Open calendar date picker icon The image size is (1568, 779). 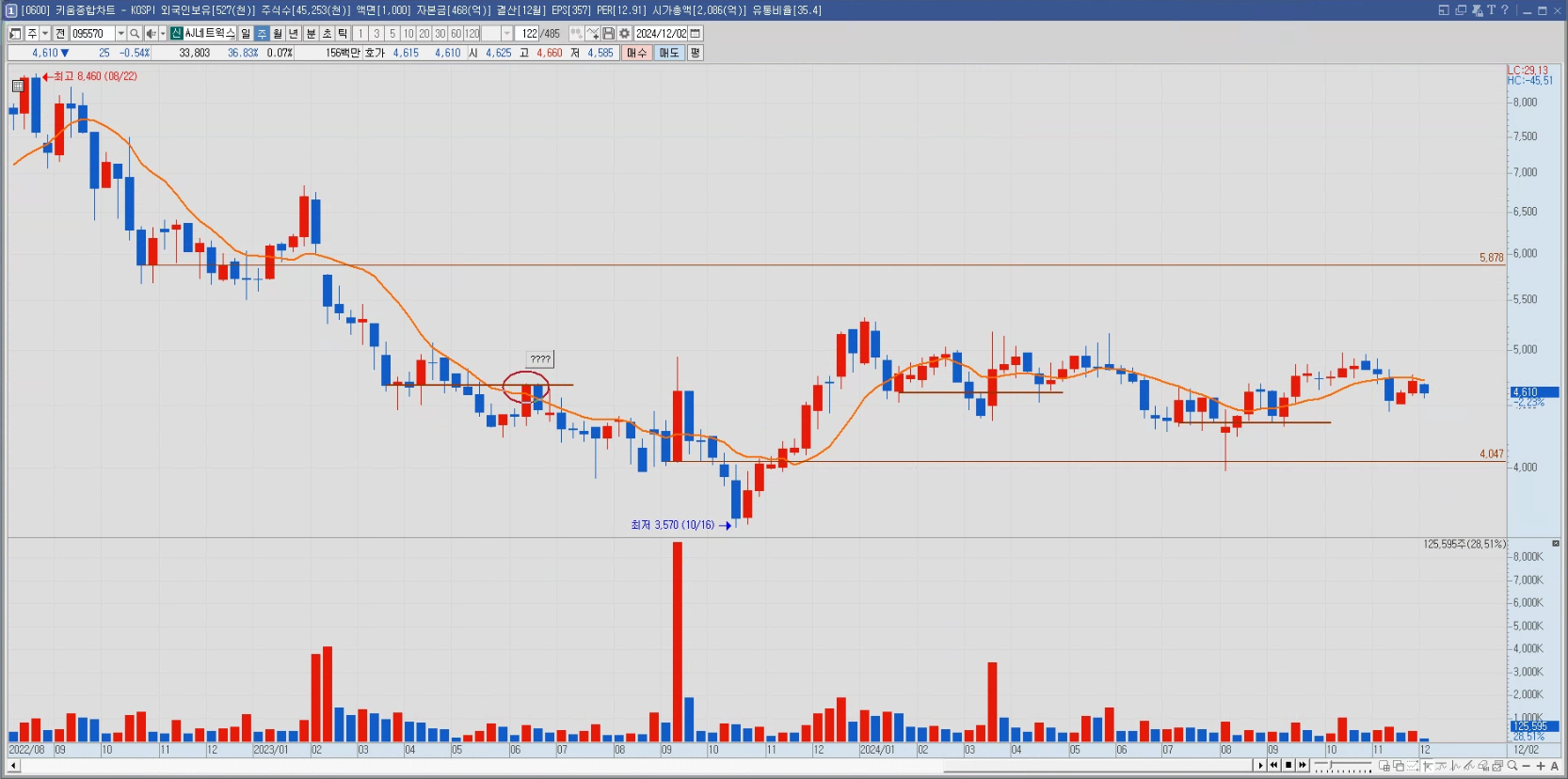[x=696, y=34]
